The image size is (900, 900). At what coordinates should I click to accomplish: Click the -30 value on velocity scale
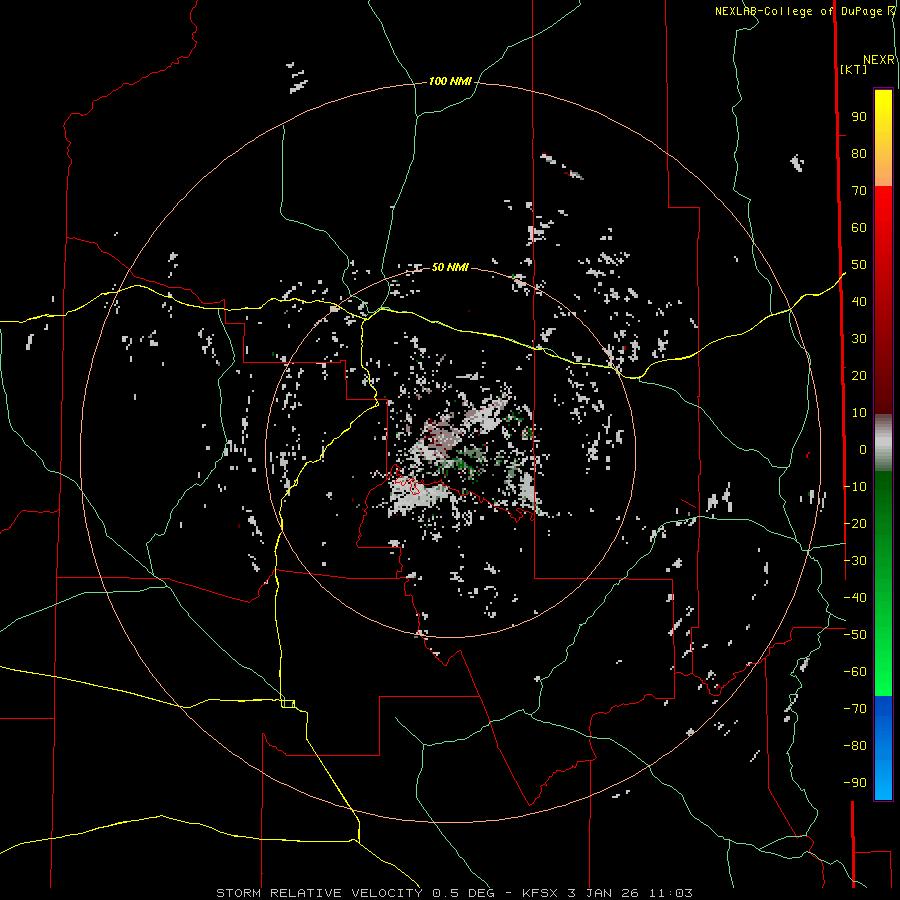point(855,561)
